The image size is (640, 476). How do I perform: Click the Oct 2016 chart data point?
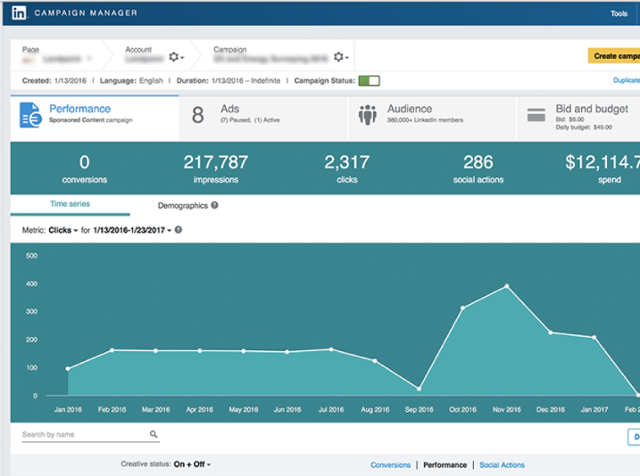[x=463, y=308]
